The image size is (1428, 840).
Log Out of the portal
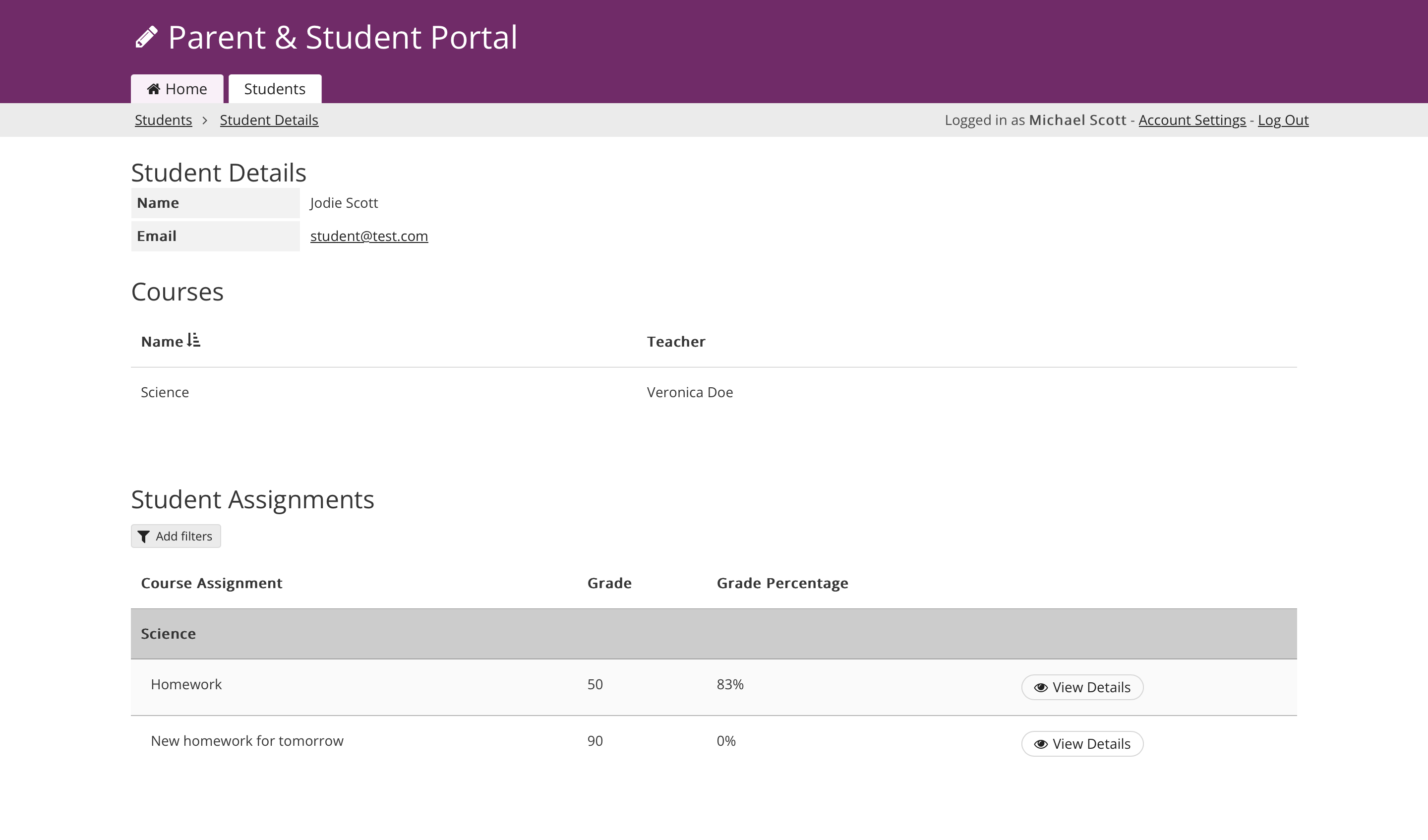click(x=1283, y=120)
